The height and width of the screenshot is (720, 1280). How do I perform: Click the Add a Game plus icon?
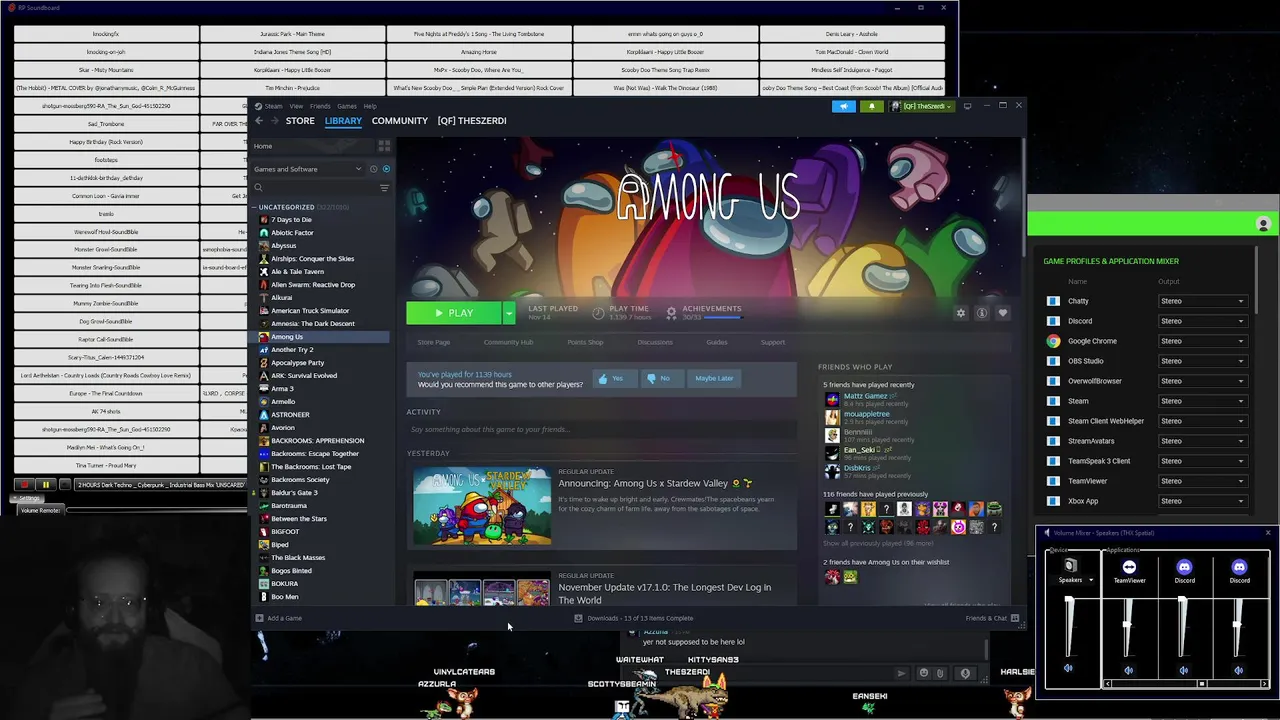pyautogui.click(x=259, y=618)
